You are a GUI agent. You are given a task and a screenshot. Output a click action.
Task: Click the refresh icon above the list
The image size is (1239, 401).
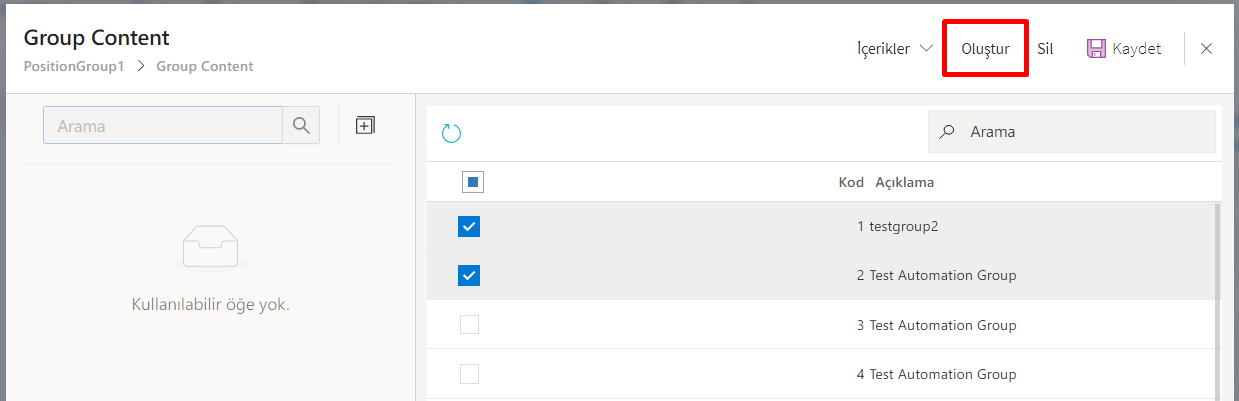click(x=451, y=133)
